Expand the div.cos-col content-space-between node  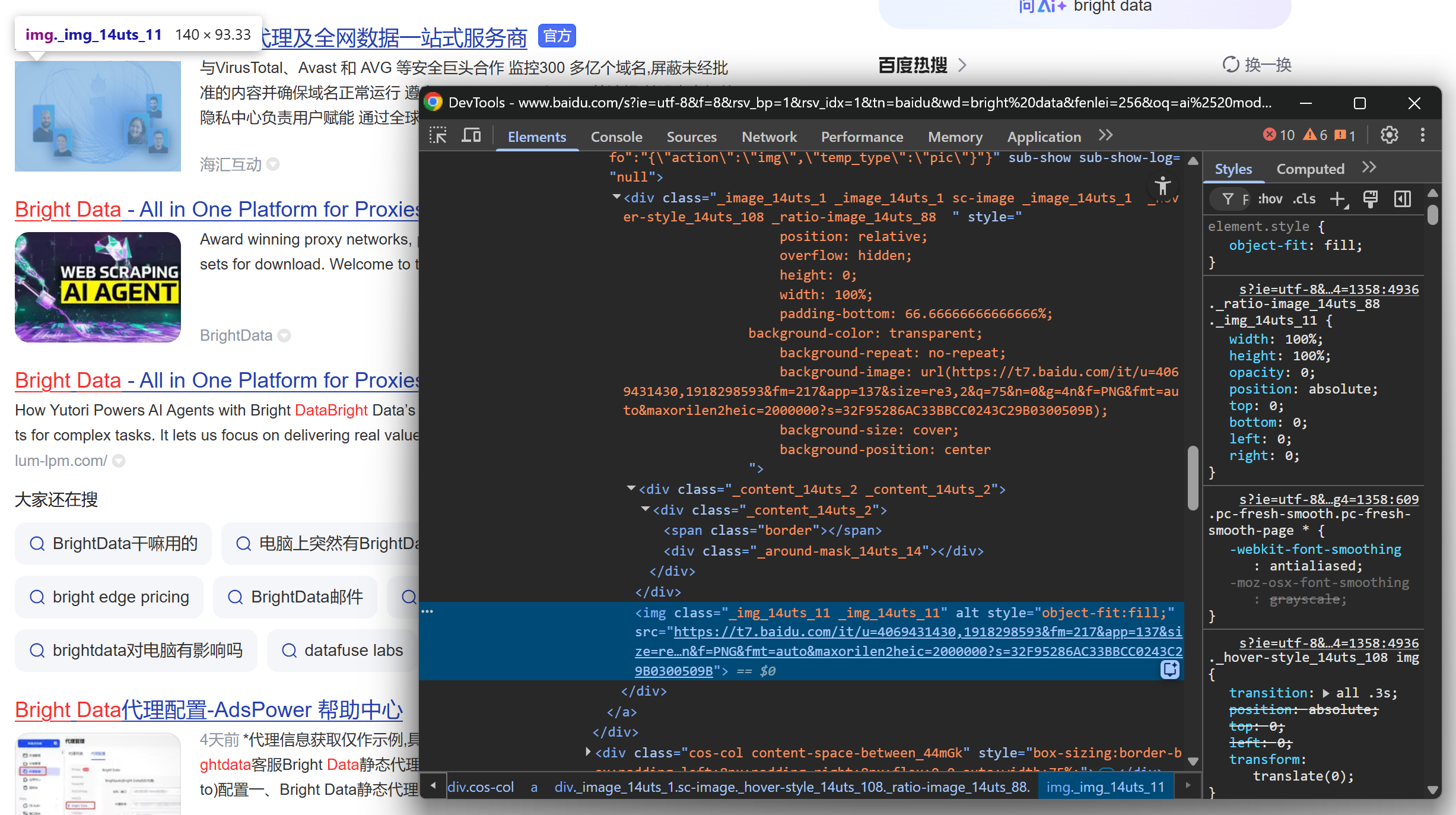click(x=587, y=751)
